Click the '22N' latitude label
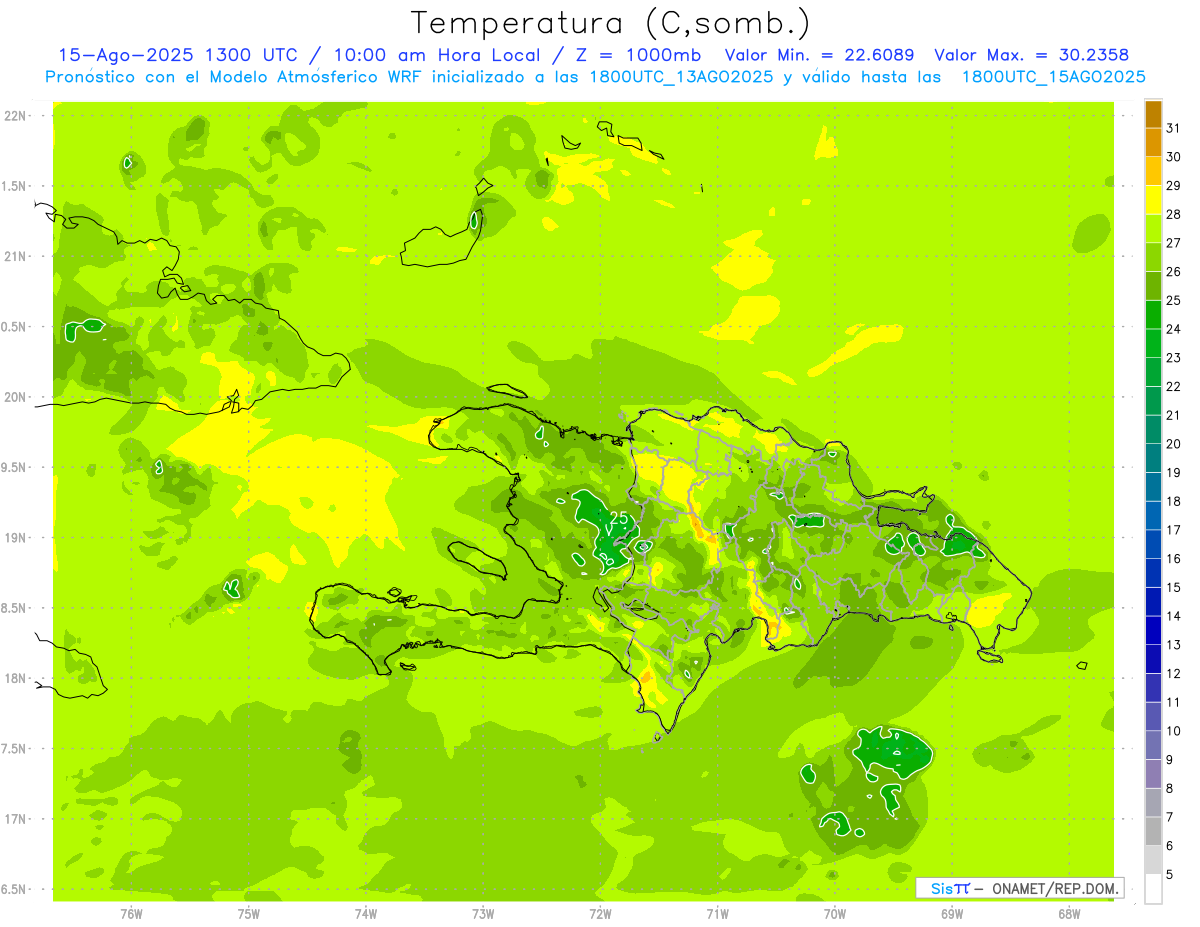Viewport: 1200px width, 927px height. [x=14, y=116]
